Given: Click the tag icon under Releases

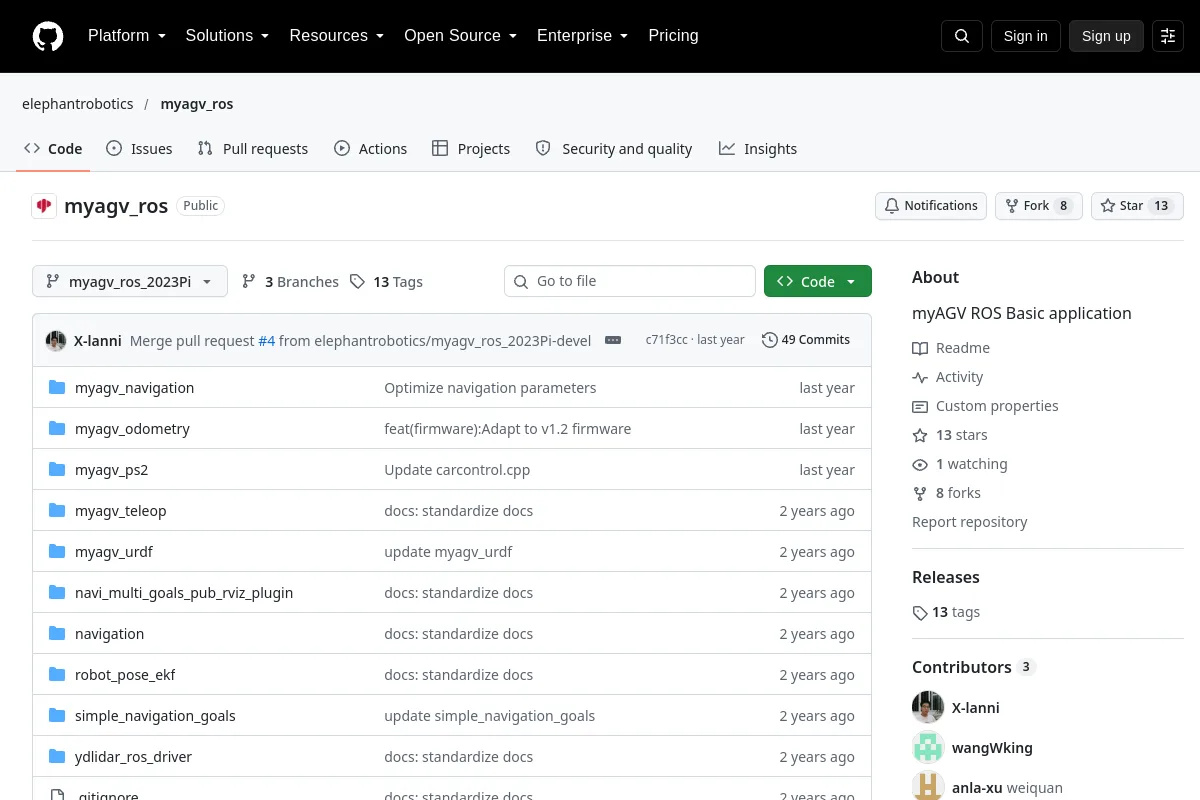Looking at the screenshot, I should 920,612.
